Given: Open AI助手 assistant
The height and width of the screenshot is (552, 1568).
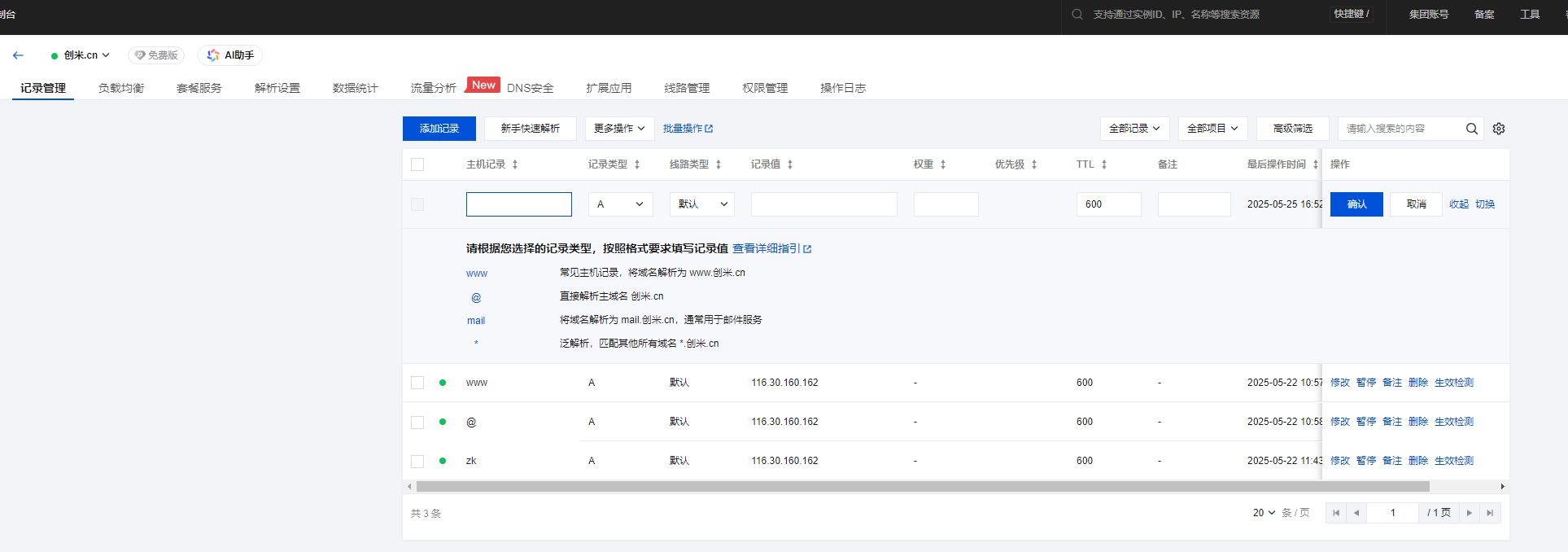Looking at the screenshot, I should (230, 55).
